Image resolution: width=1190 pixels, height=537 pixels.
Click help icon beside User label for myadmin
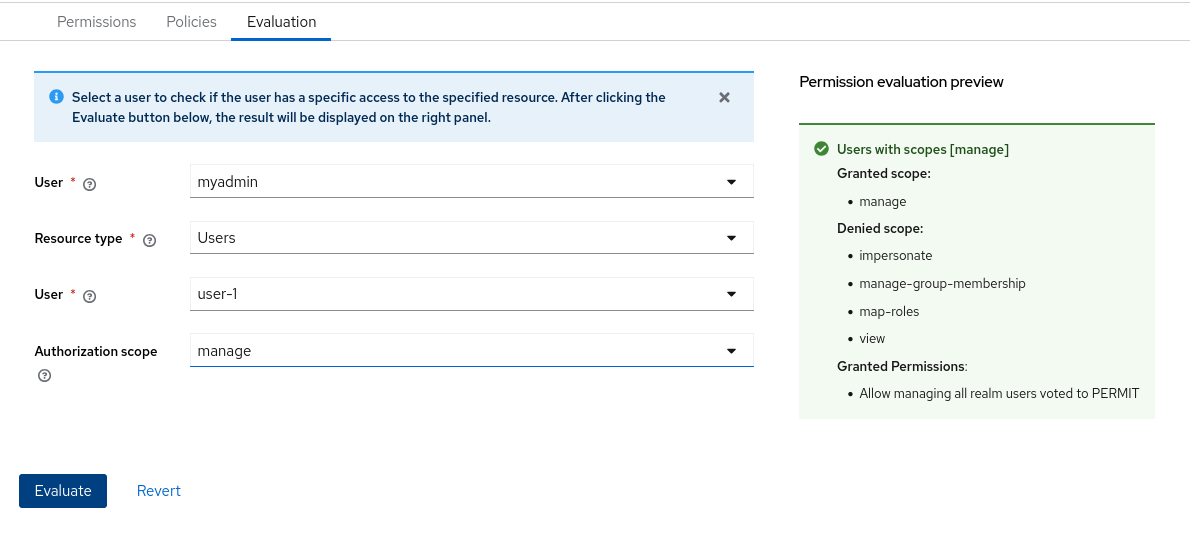coord(90,184)
